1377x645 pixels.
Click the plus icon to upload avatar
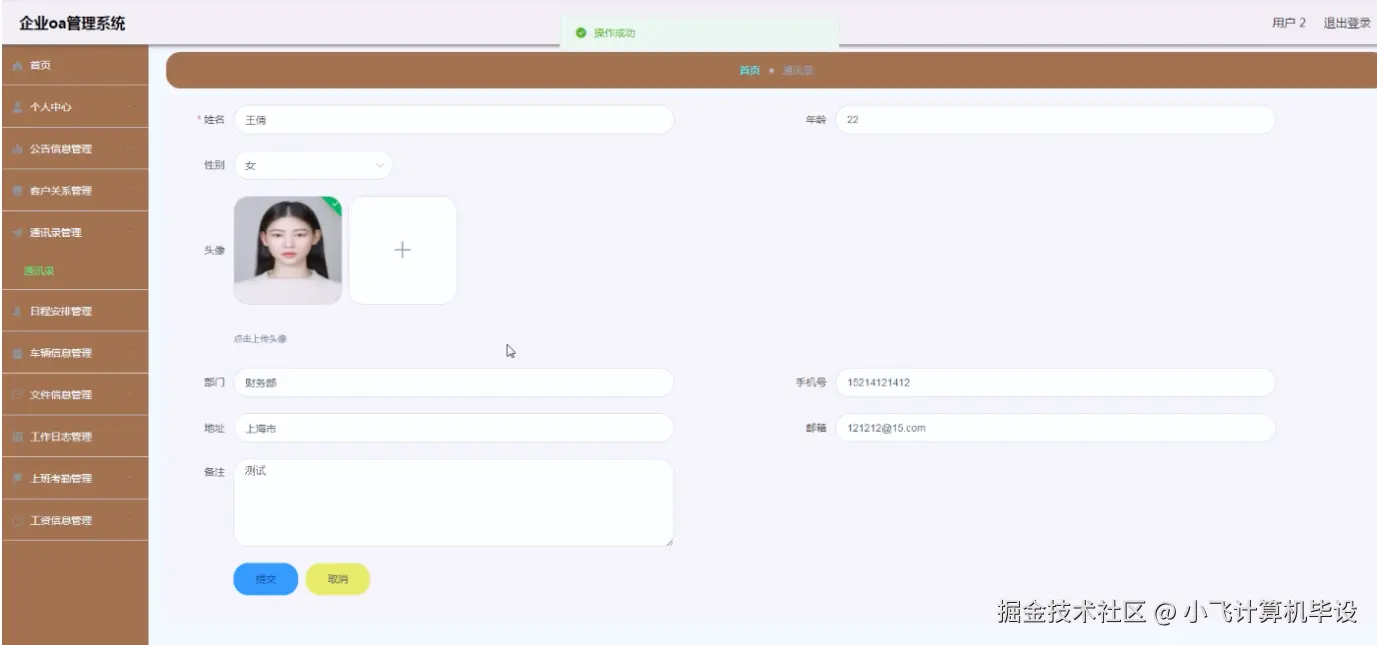click(x=402, y=250)
